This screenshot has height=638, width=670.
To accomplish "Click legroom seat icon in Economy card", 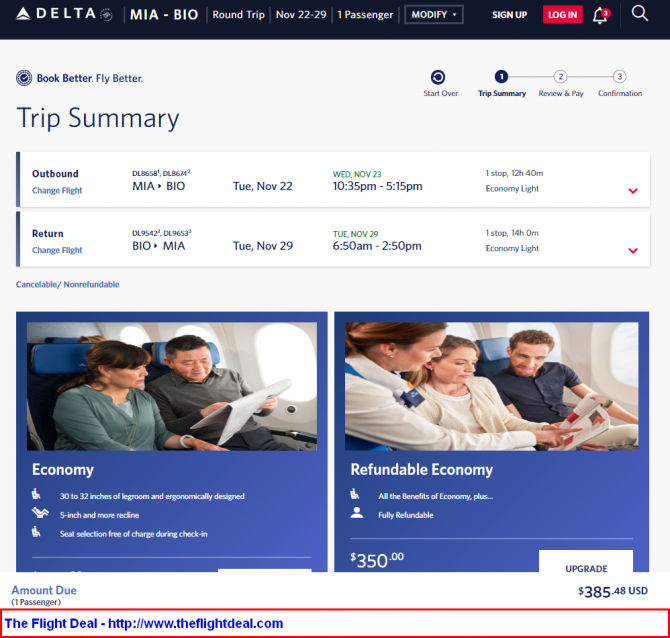I will pos(36,494).
